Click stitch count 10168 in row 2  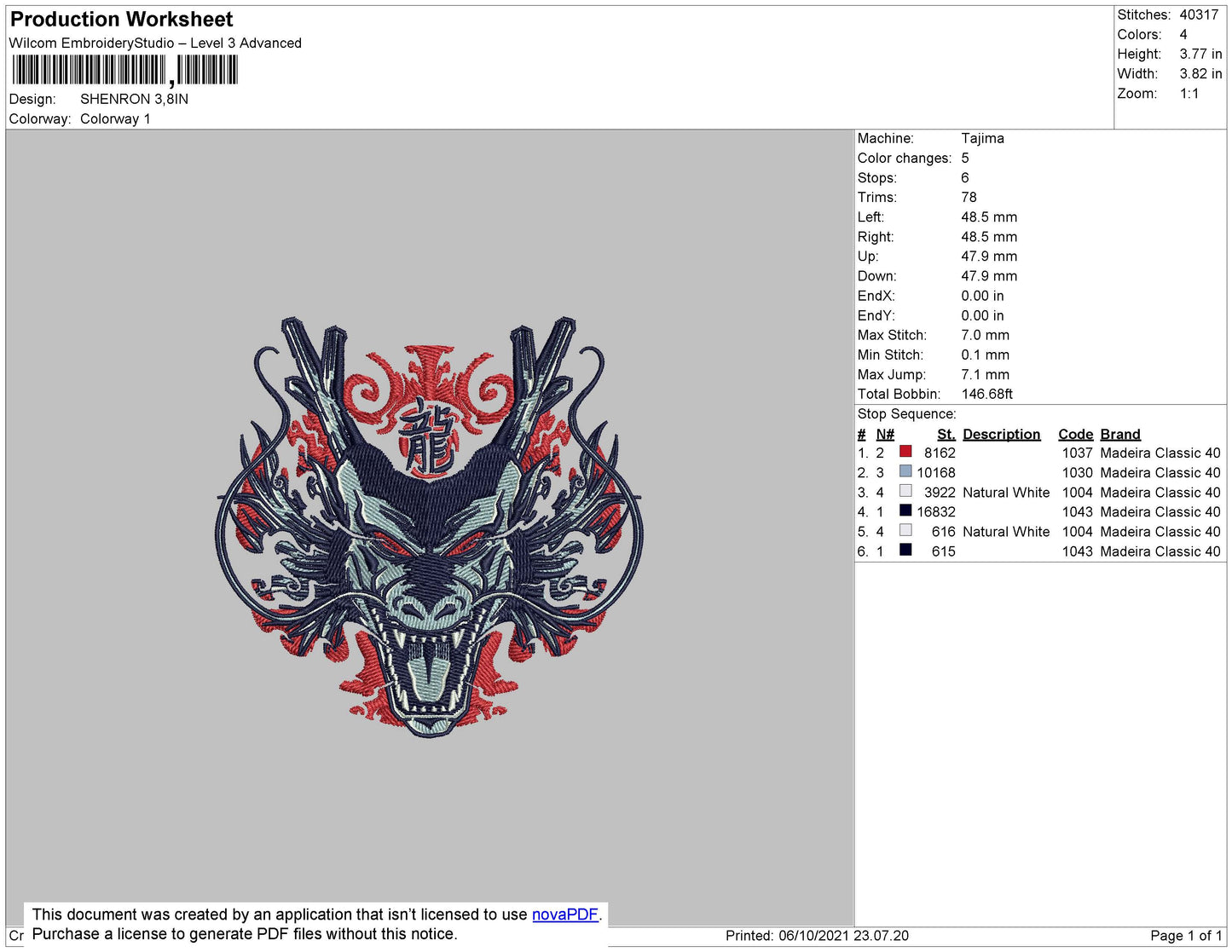[x=936, y=473]
